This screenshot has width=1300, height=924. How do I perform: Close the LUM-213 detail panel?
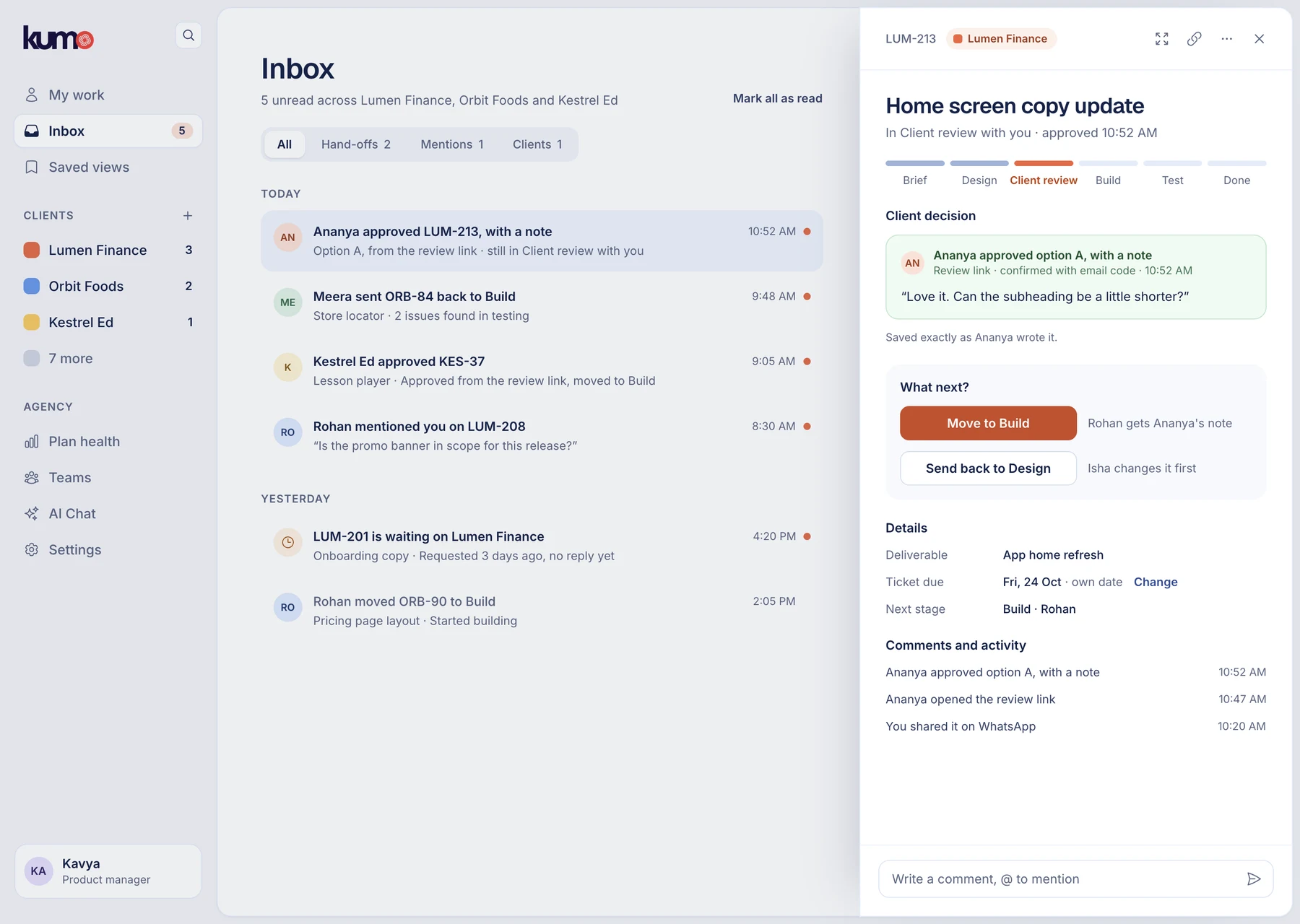(1259, 39)
